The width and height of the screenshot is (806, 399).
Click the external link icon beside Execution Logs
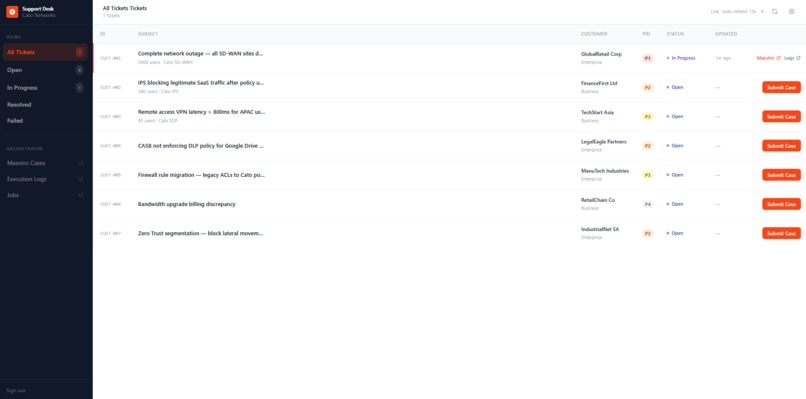[x=80, y=179]
